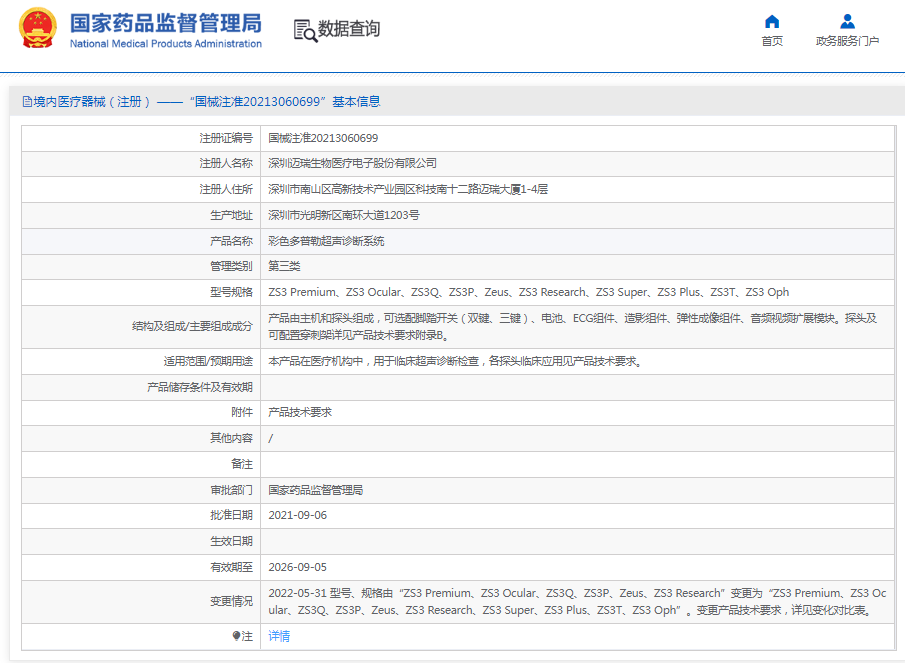
Task: Select expiry date 2026-09-05
Action: (298, 567)
